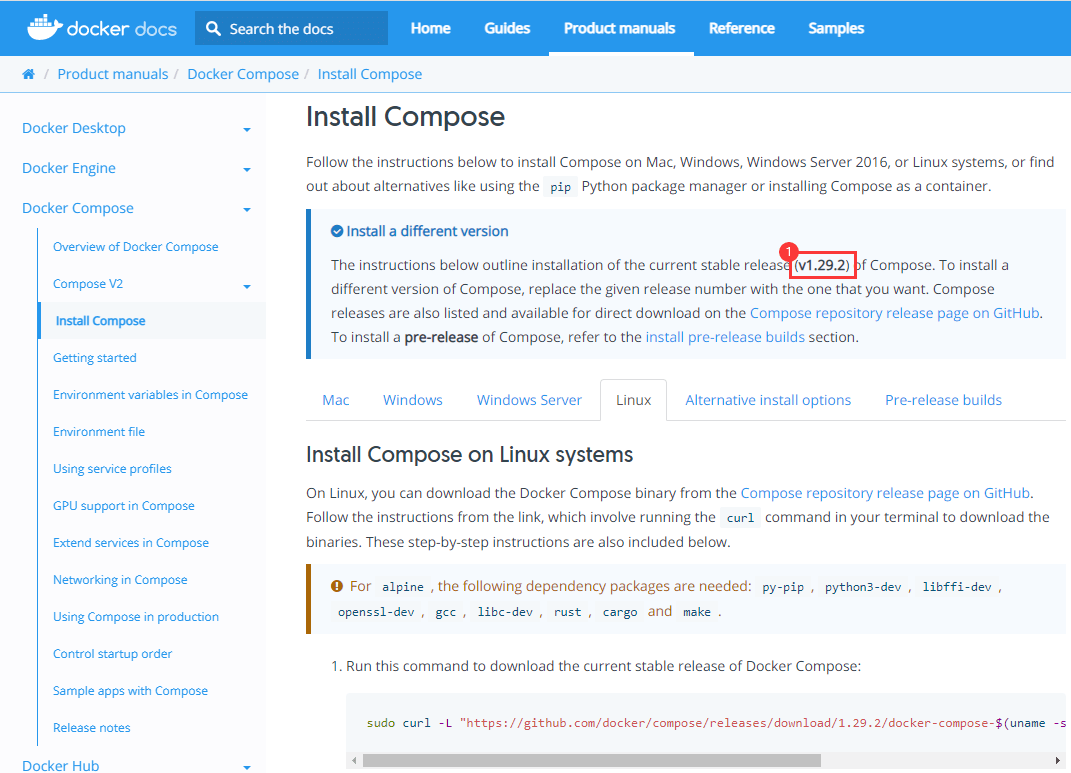
Task: Open Overview of Docker Compose page
Action: (x=136, y=247)
